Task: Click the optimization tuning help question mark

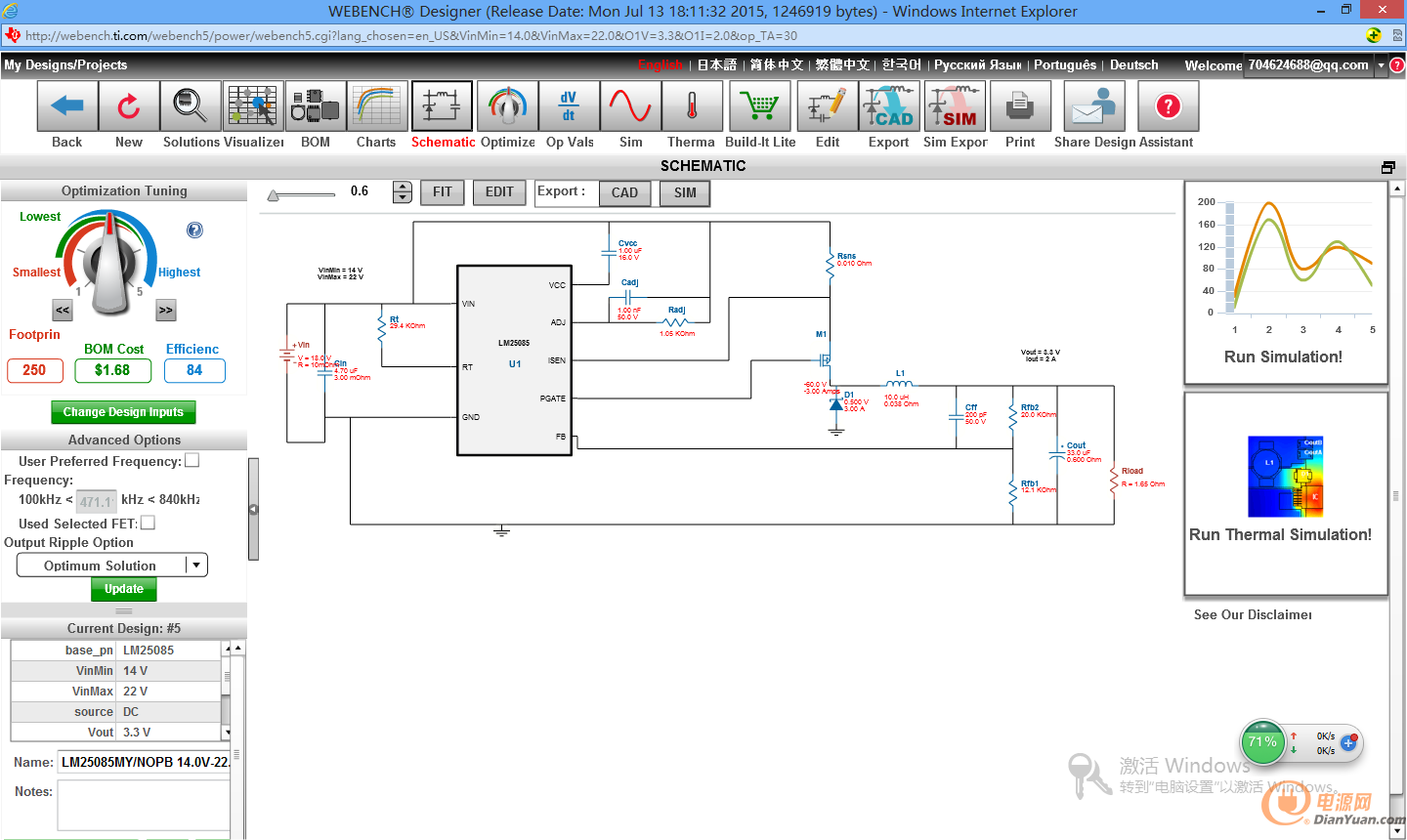Action: click(x=194, y=231)
